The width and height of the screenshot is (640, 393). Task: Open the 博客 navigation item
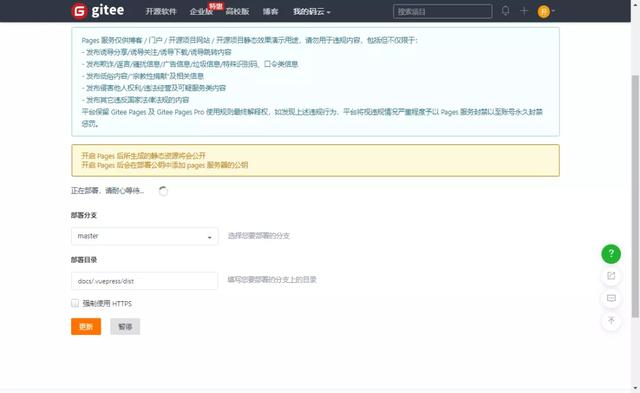pos(270,11)
